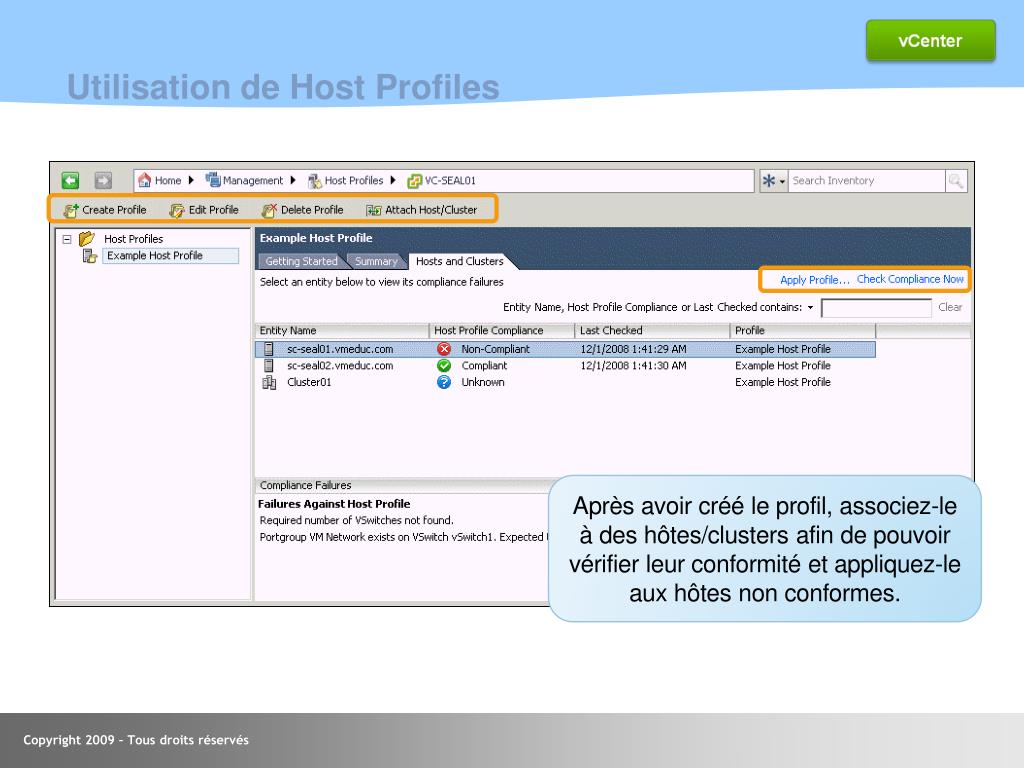Image resolution: width=1024 pixels, height=768 pixels.
Task: Open the filter criteria dropdown arrow
Action: coord(810,308)
